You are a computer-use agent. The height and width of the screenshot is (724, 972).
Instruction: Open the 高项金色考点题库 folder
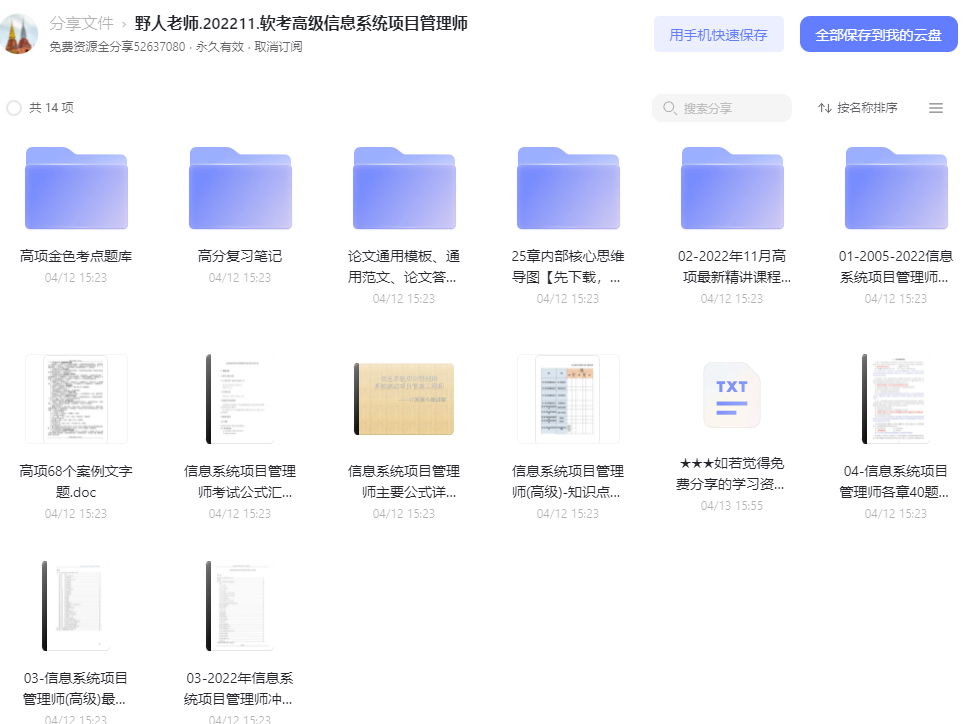point(76,188)
